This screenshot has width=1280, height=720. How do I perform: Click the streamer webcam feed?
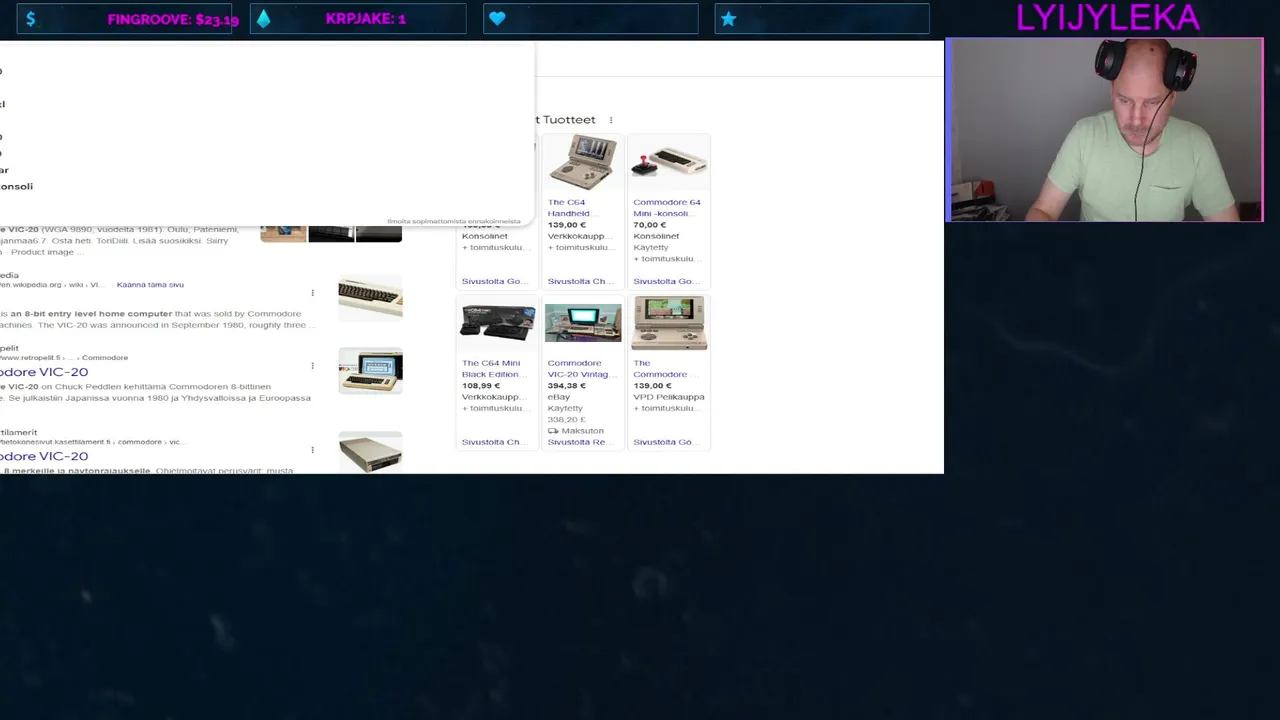tap(1105, 130)
